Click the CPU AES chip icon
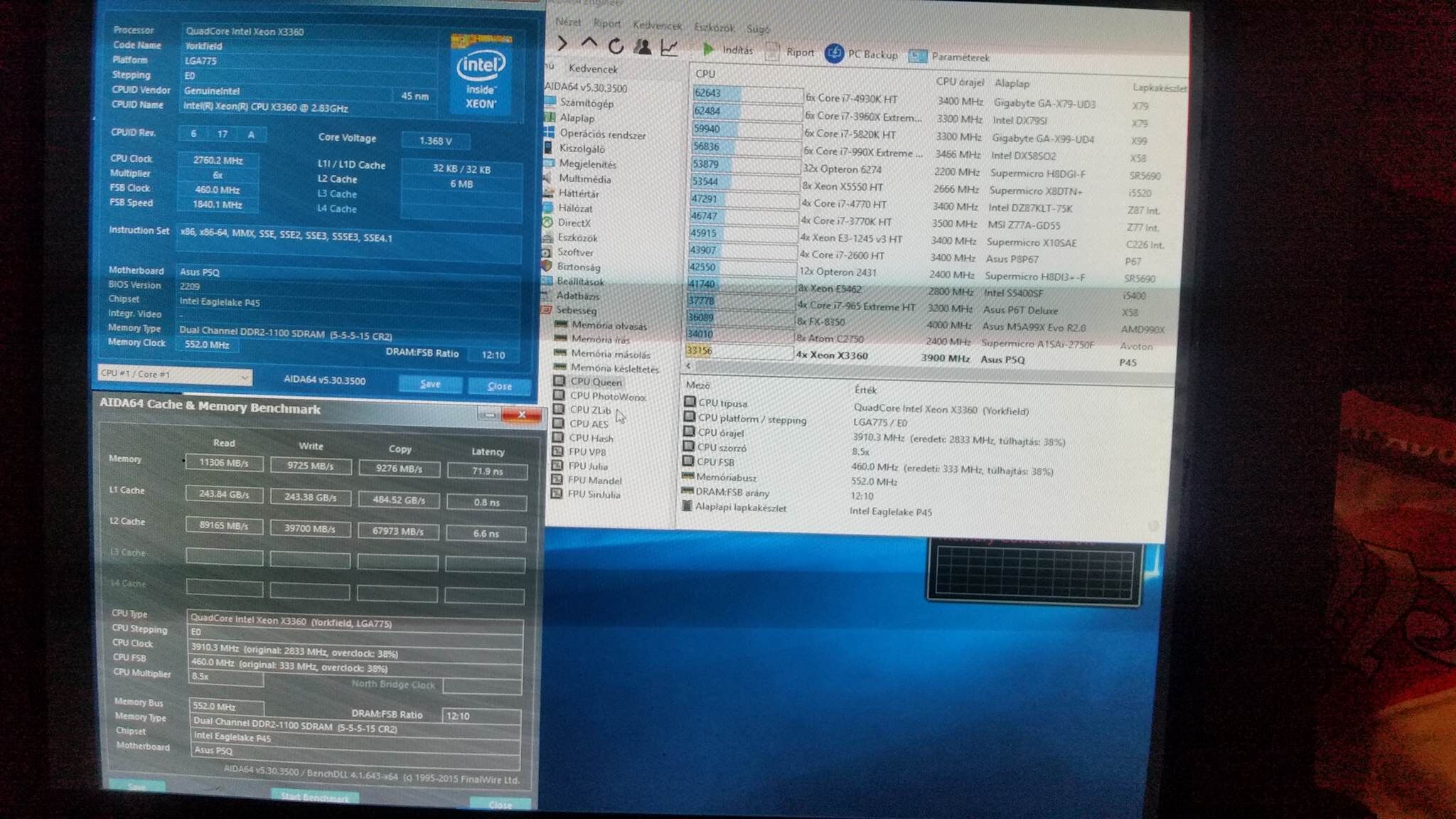 click(x=558, y=424)
